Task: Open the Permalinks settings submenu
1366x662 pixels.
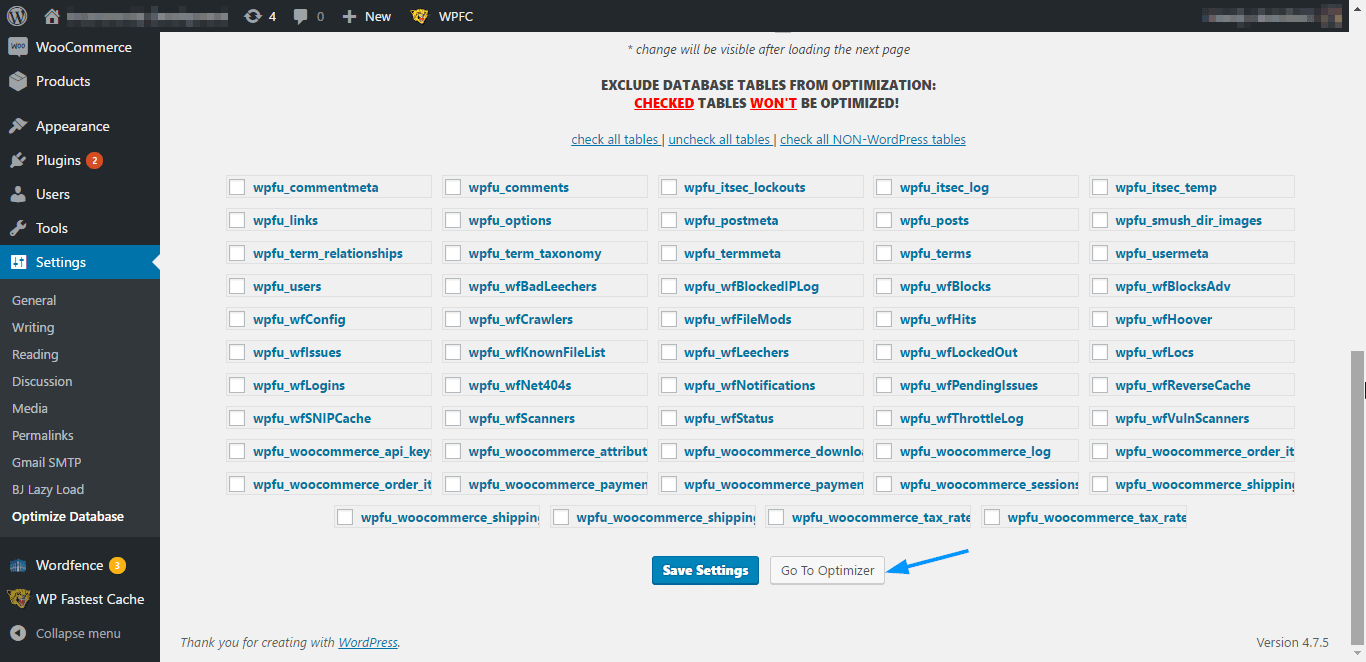Action: point(43,435)
